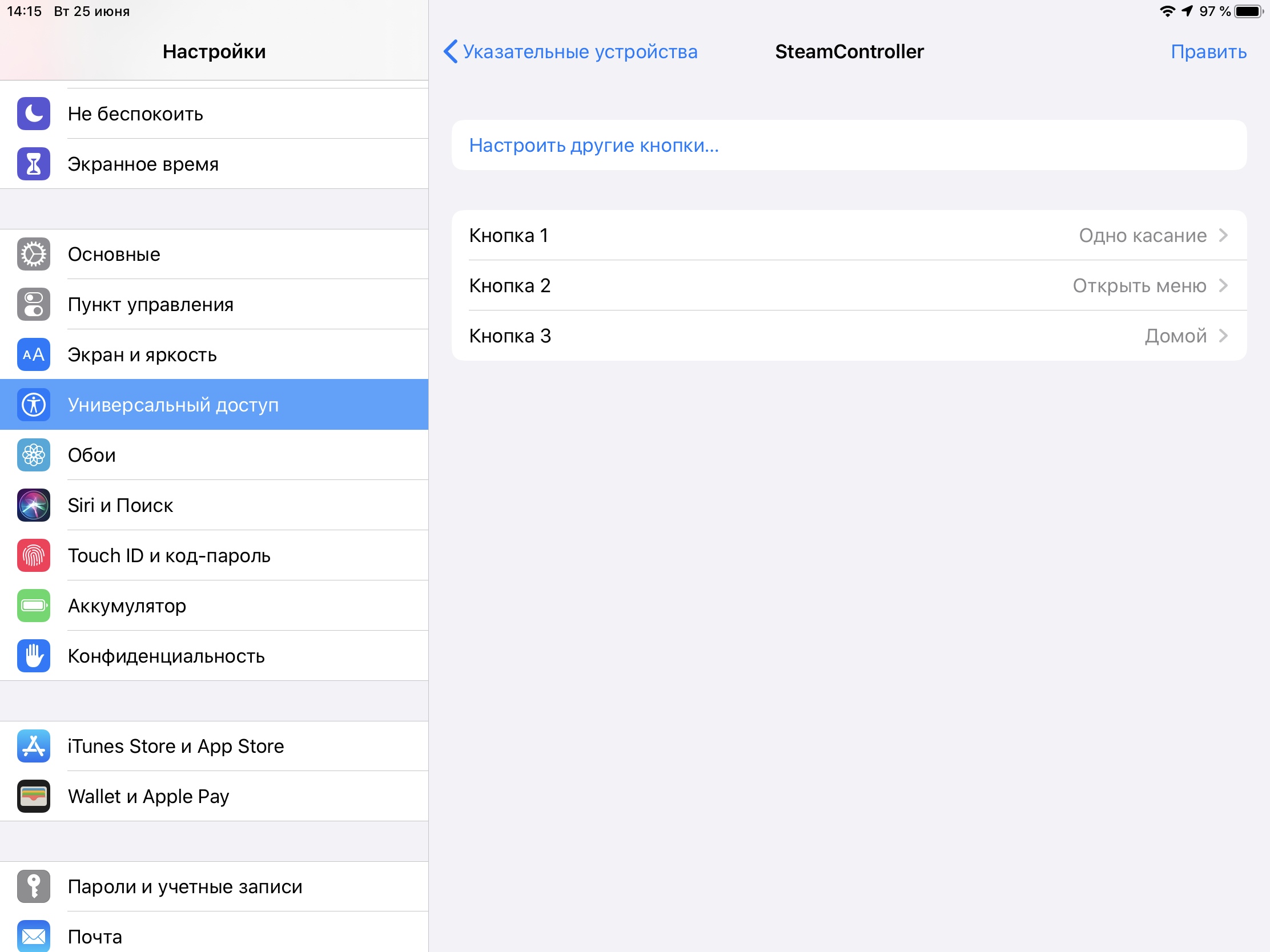This screenshot has height=952, width=1270.
Task: Tap the Privacy hand icon
Action: coord(33,656)
